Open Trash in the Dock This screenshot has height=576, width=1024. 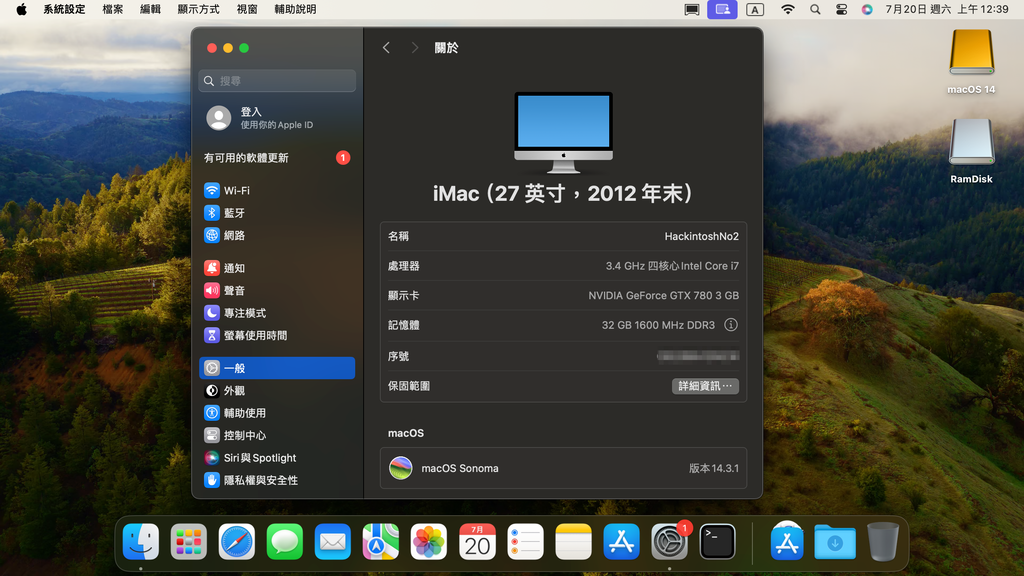click(883, 542)
